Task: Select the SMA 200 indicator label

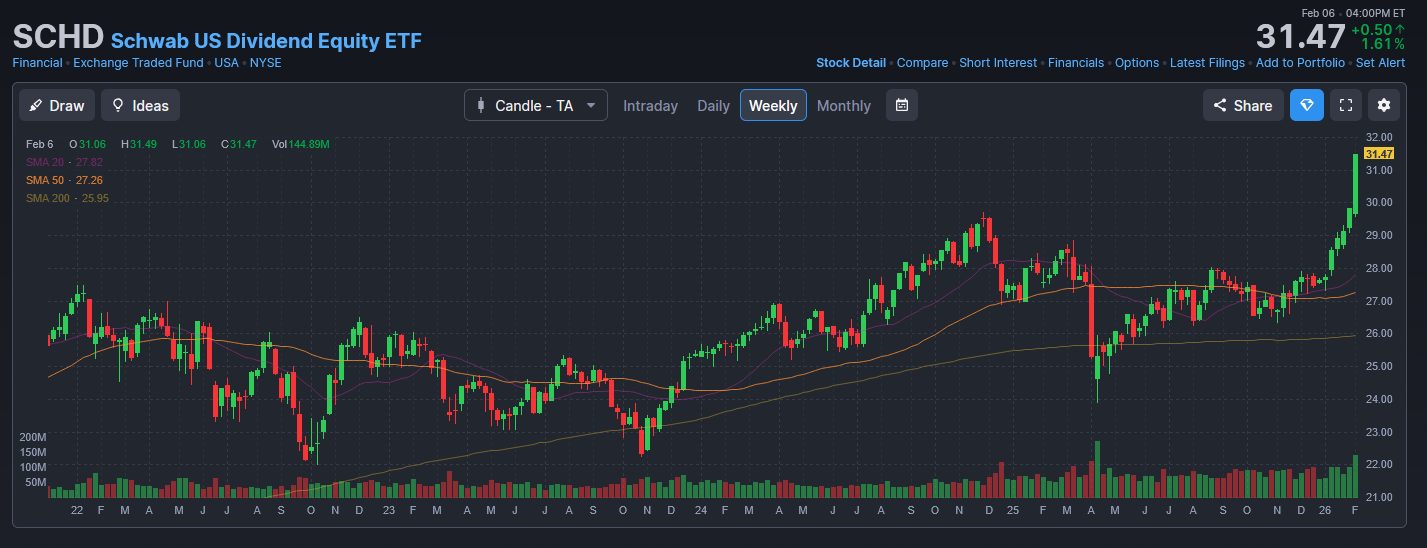Action: (x=67, y=198)
